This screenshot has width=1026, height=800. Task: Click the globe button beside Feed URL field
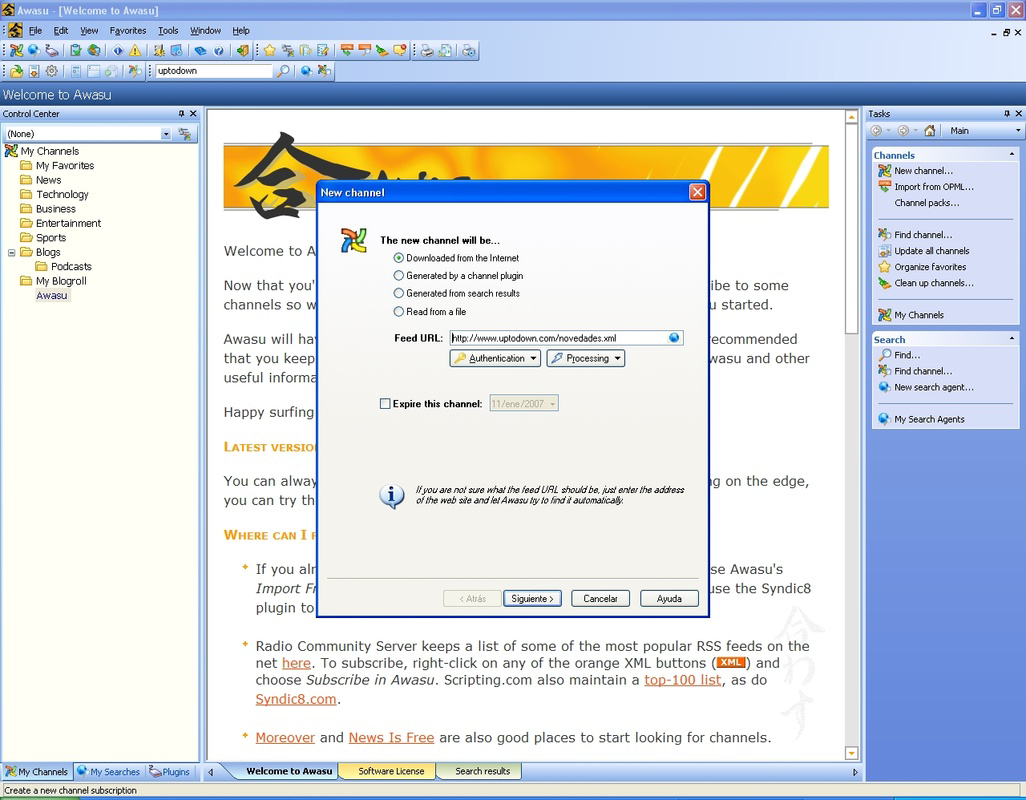pos(674,338)
